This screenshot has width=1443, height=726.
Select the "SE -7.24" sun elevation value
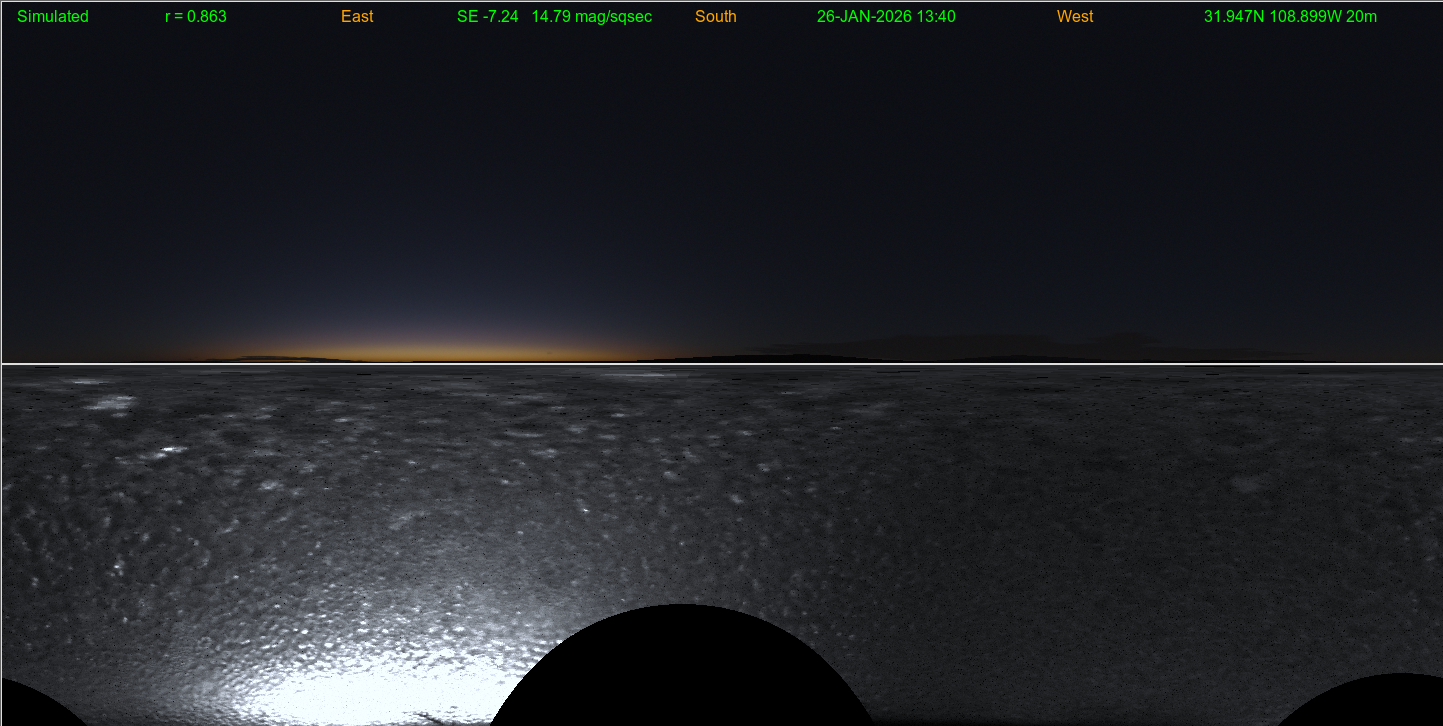[487, 17]
